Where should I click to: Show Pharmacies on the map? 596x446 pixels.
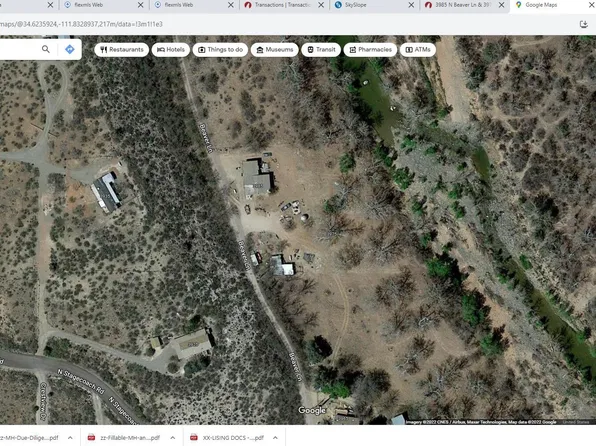(x=370, y=50)
